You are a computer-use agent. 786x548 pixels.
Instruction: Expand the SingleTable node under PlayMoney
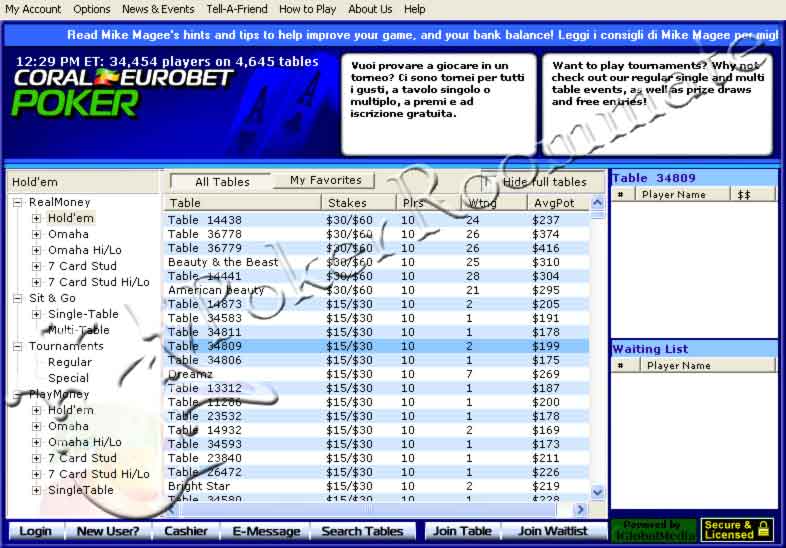(x=36, y=490)
